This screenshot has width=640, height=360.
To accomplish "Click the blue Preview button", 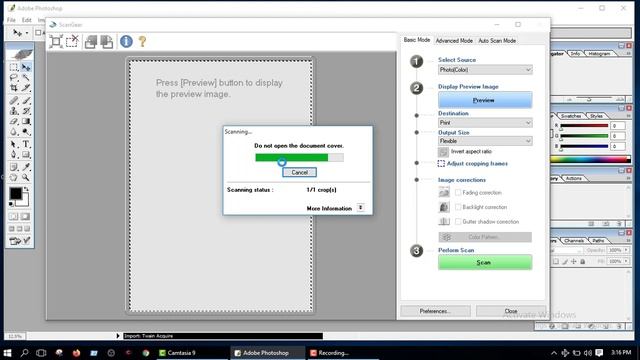I will click(x=485, y=100).
